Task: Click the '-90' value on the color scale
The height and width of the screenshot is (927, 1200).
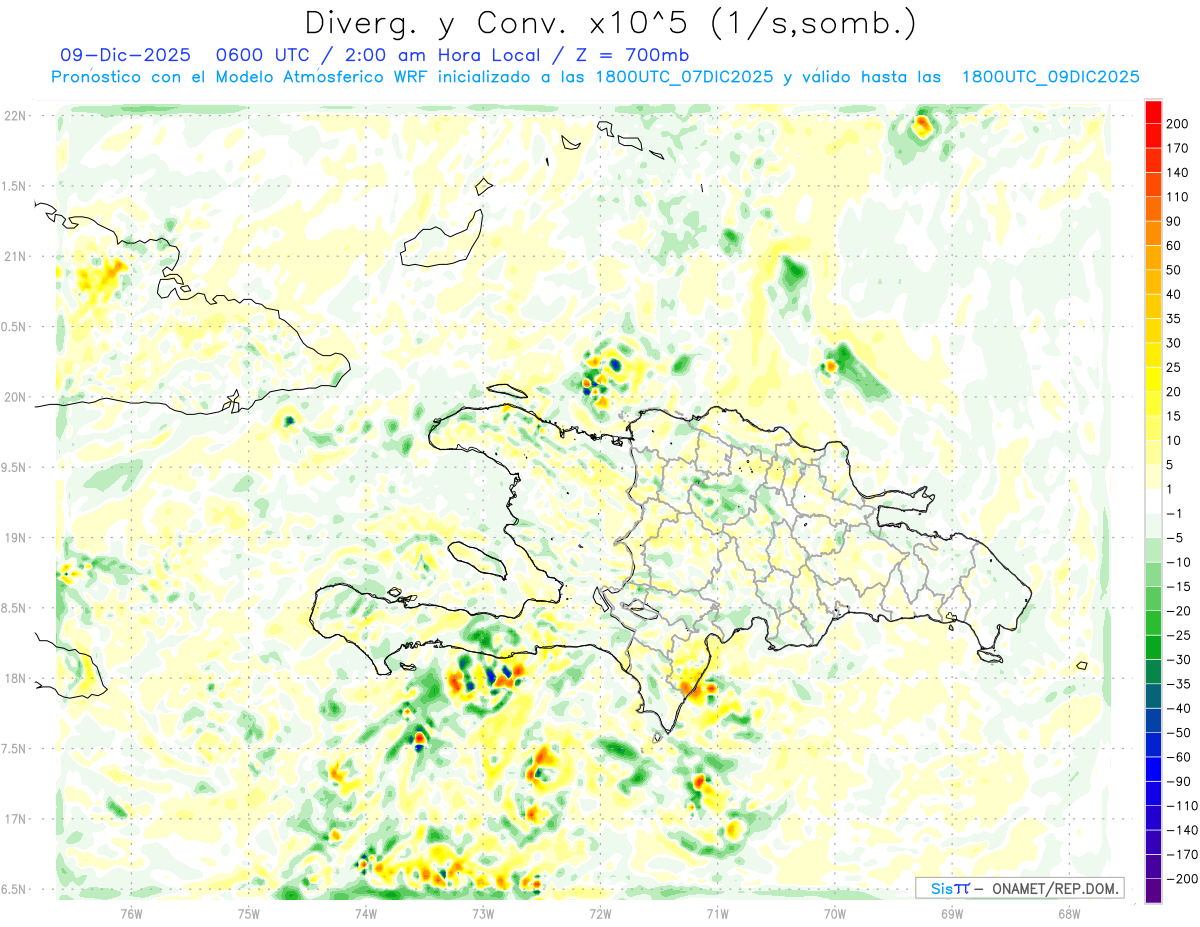Action: pyautogui.click(x=1178, y=781)
